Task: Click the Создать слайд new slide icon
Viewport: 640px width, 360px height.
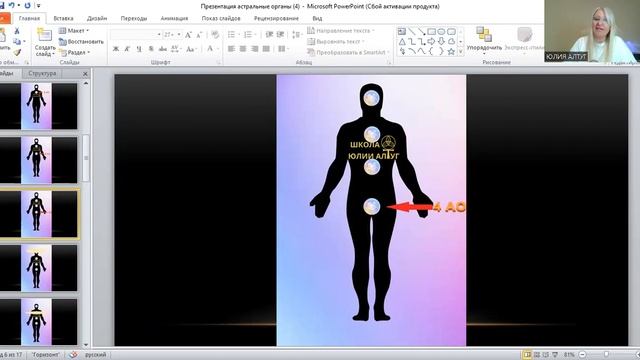Action: click(x=44, y=35)
